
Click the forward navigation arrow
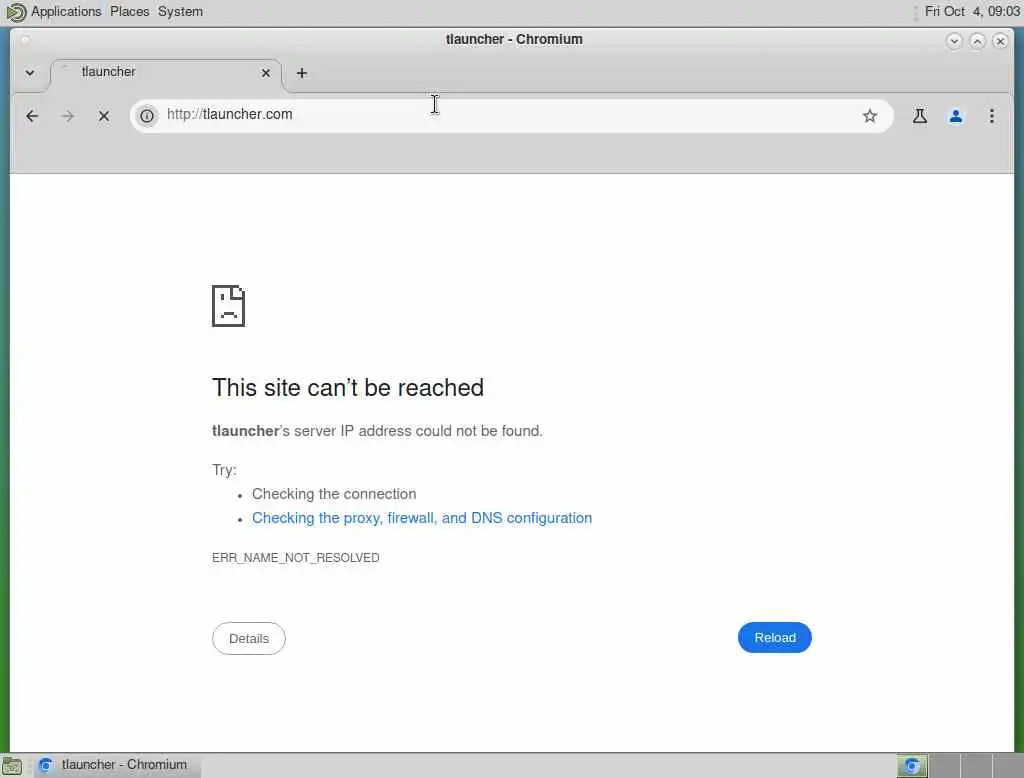pyautogui.click(x=67, y=116)
